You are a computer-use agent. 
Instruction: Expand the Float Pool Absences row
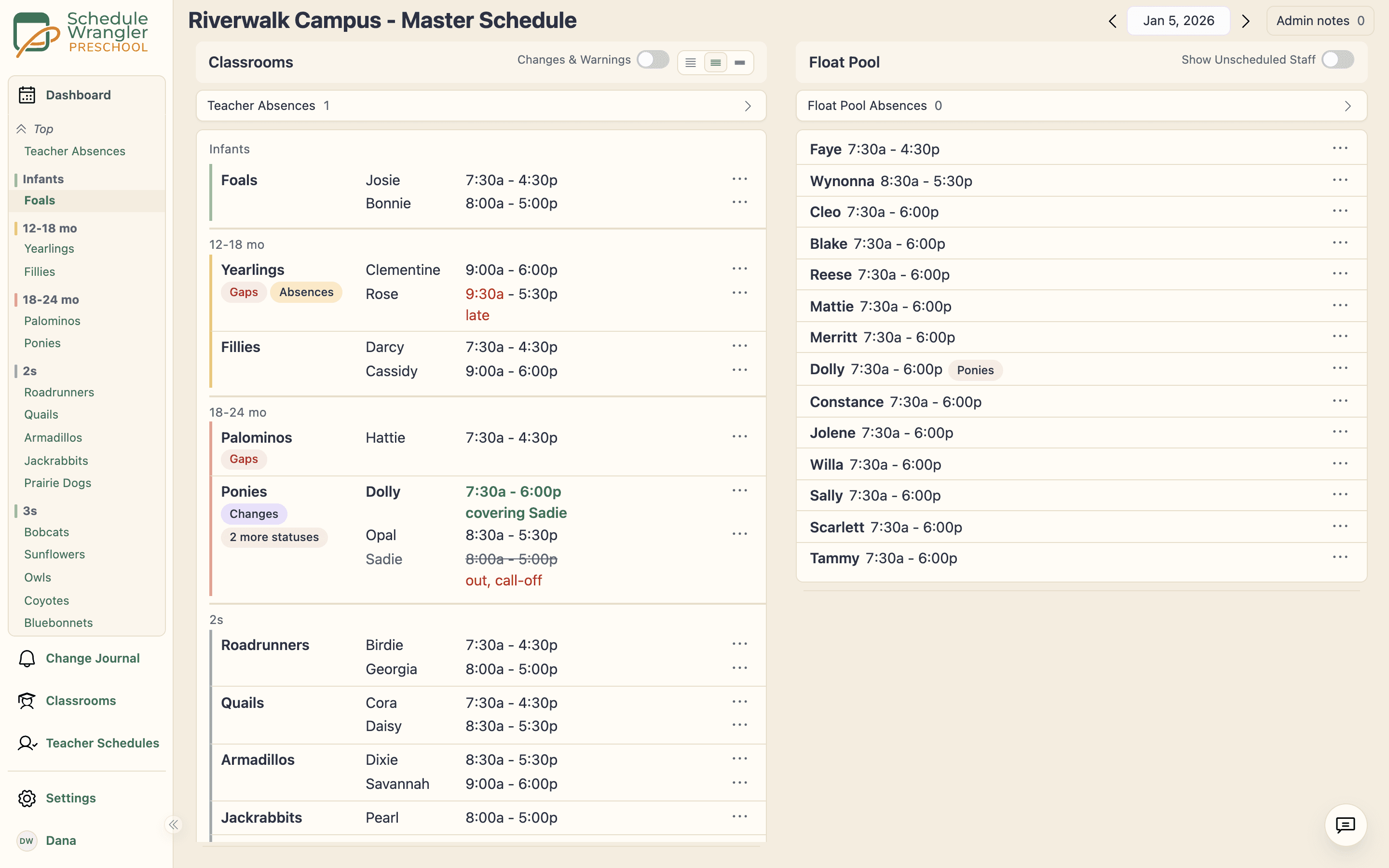click(x=1081, y=106)
